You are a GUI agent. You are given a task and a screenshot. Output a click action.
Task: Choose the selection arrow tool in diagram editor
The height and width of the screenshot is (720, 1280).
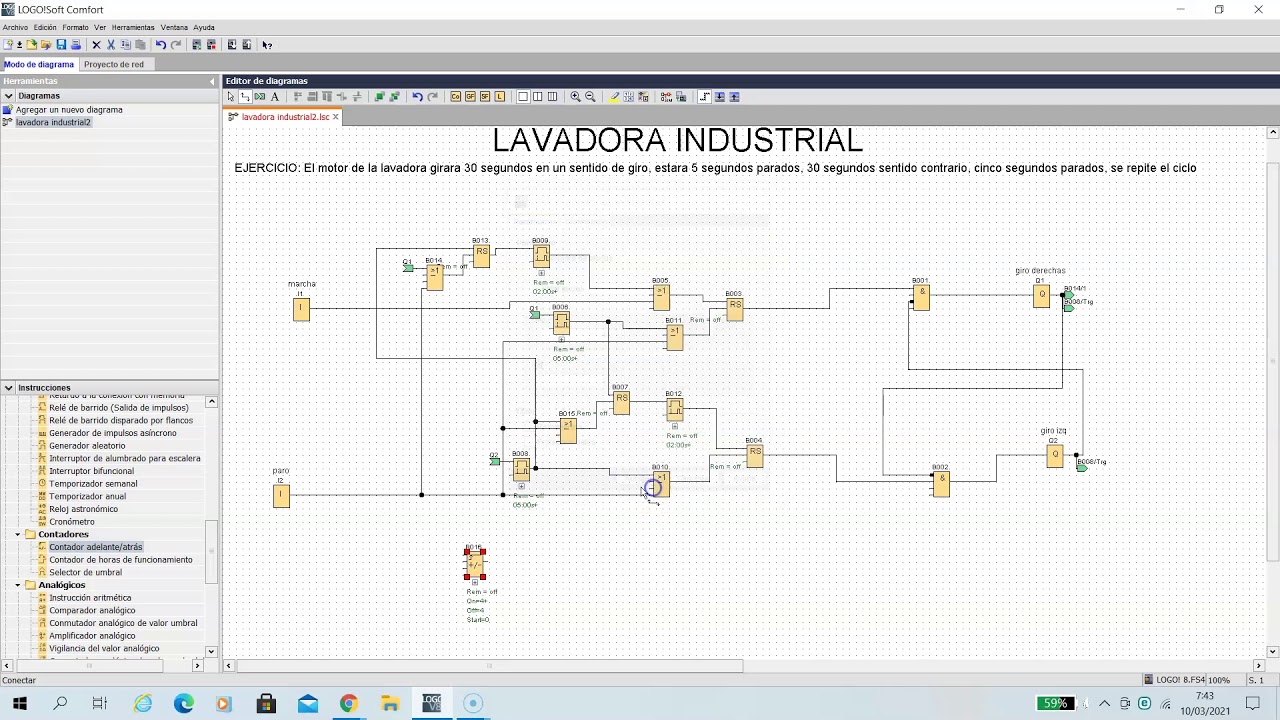231,97
